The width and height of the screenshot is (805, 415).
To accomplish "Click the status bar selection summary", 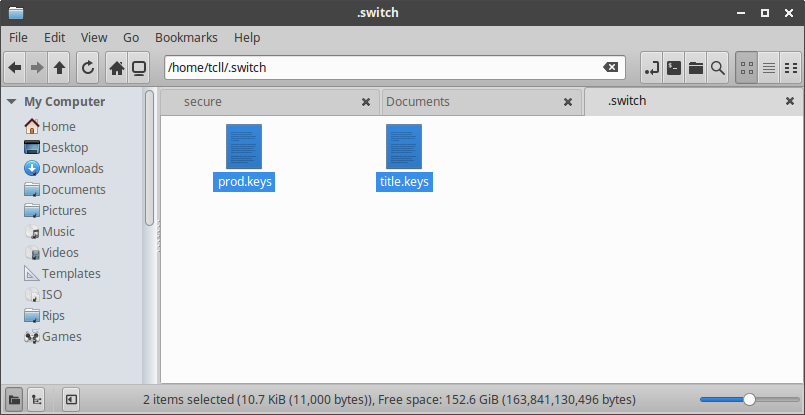I will click(389, 400).
